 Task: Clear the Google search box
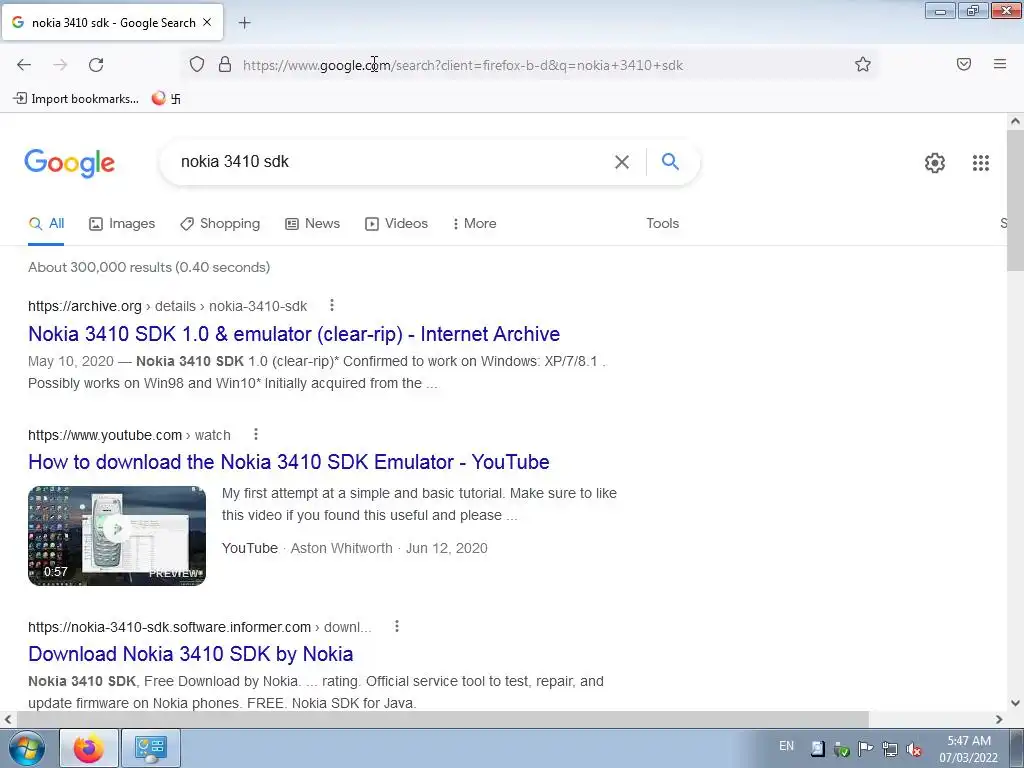(622, 162)
